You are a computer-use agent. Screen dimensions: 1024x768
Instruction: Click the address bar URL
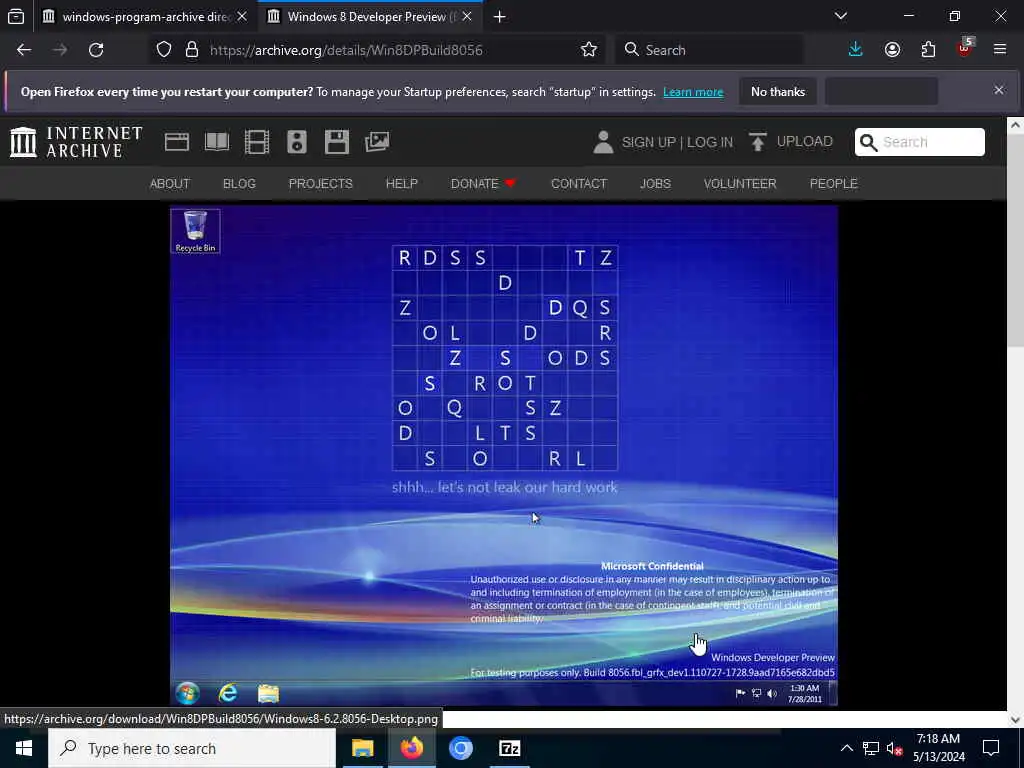(346, 50)
